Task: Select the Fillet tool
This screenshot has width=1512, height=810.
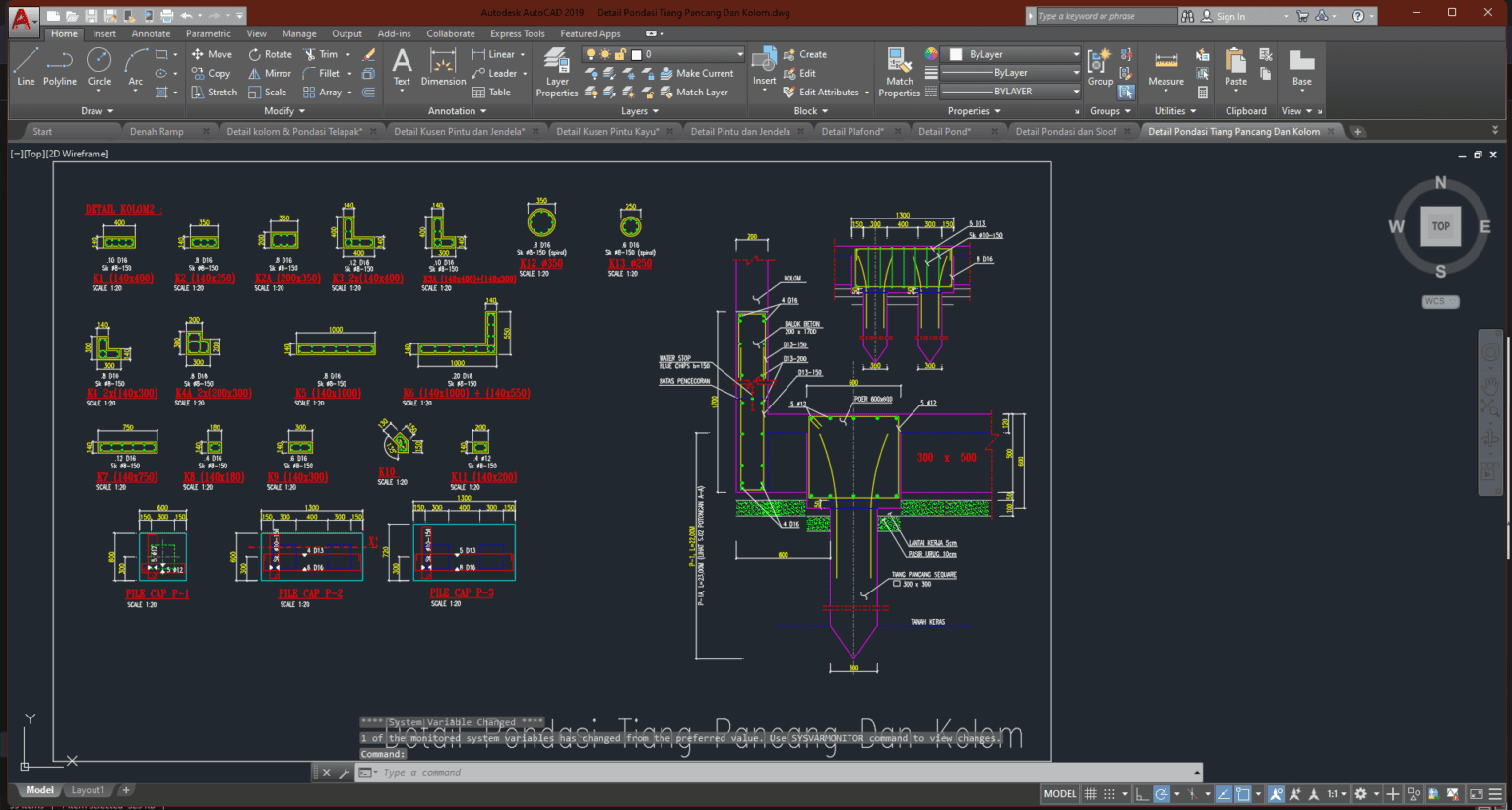Action: click(x=325, y=73)
